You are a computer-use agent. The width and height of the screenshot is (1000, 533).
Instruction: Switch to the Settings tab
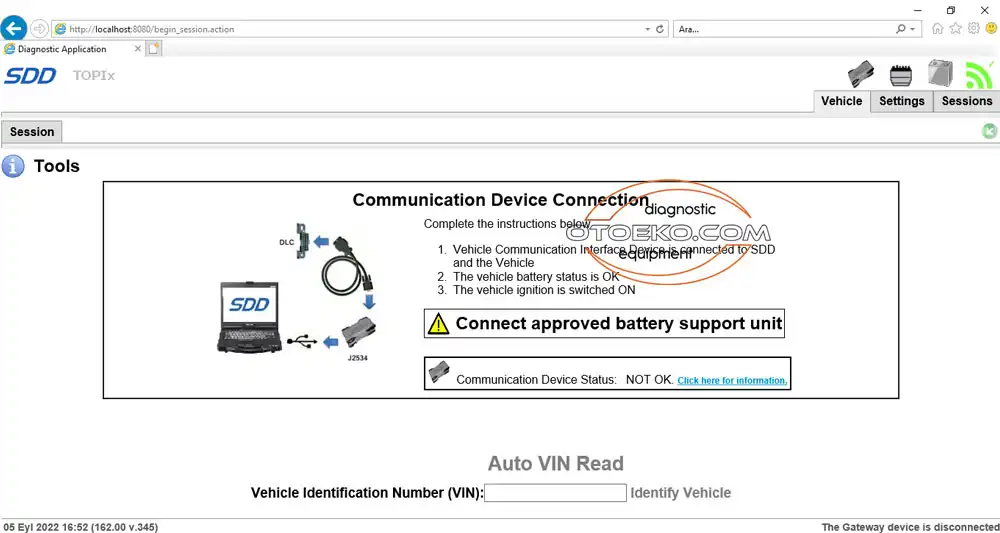(x=901, y=101)
